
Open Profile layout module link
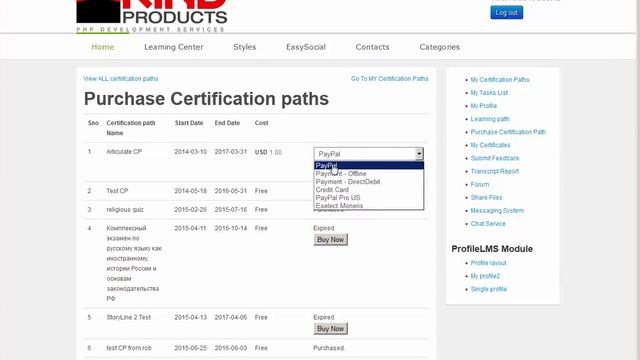(489, 263)
